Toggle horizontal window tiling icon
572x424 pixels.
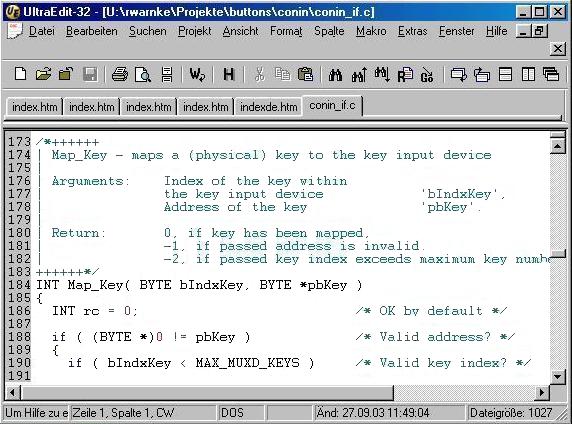pos(505,74)
